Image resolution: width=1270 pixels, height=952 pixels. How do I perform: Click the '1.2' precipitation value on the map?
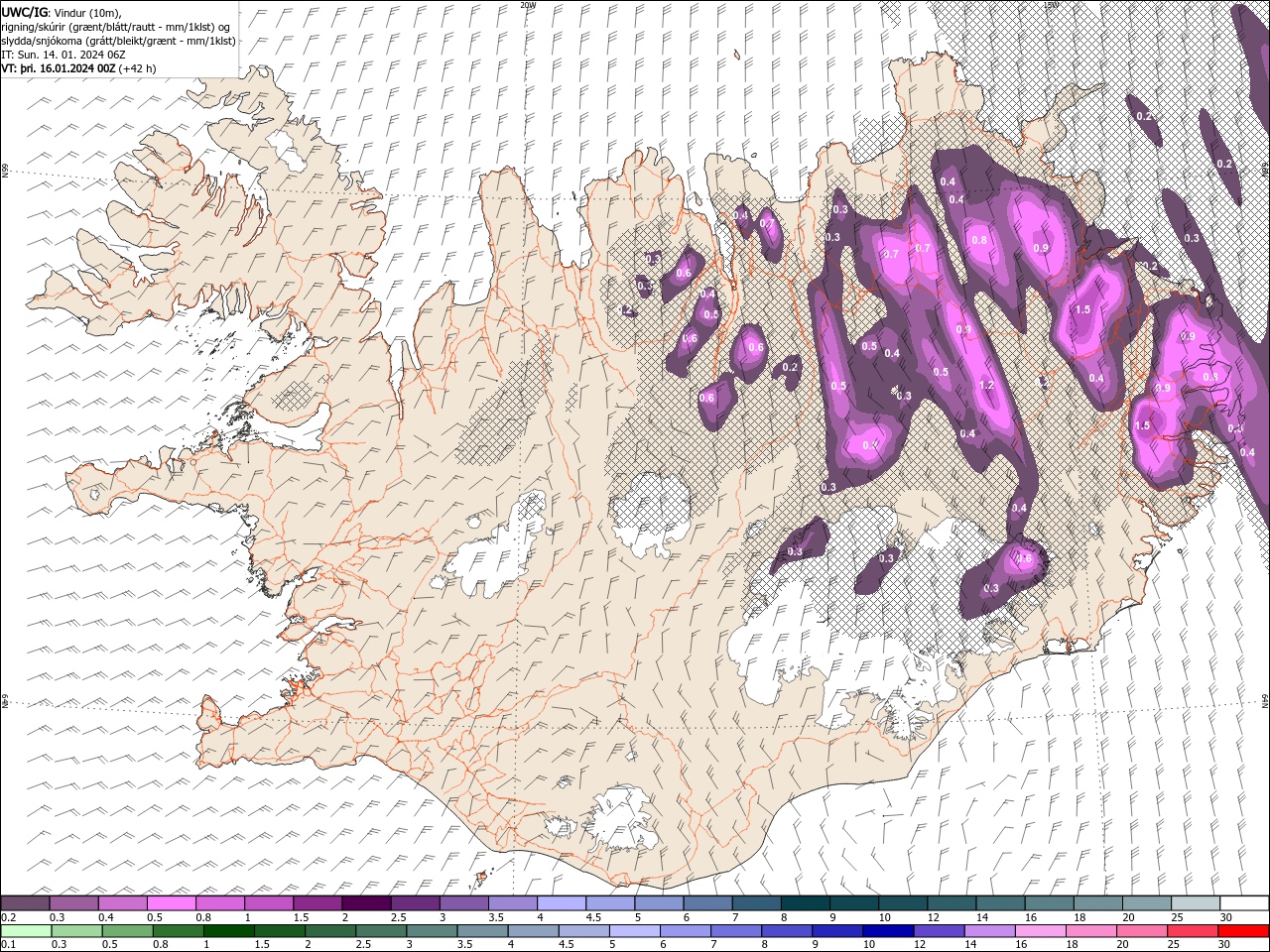click(x=986, y=386)
